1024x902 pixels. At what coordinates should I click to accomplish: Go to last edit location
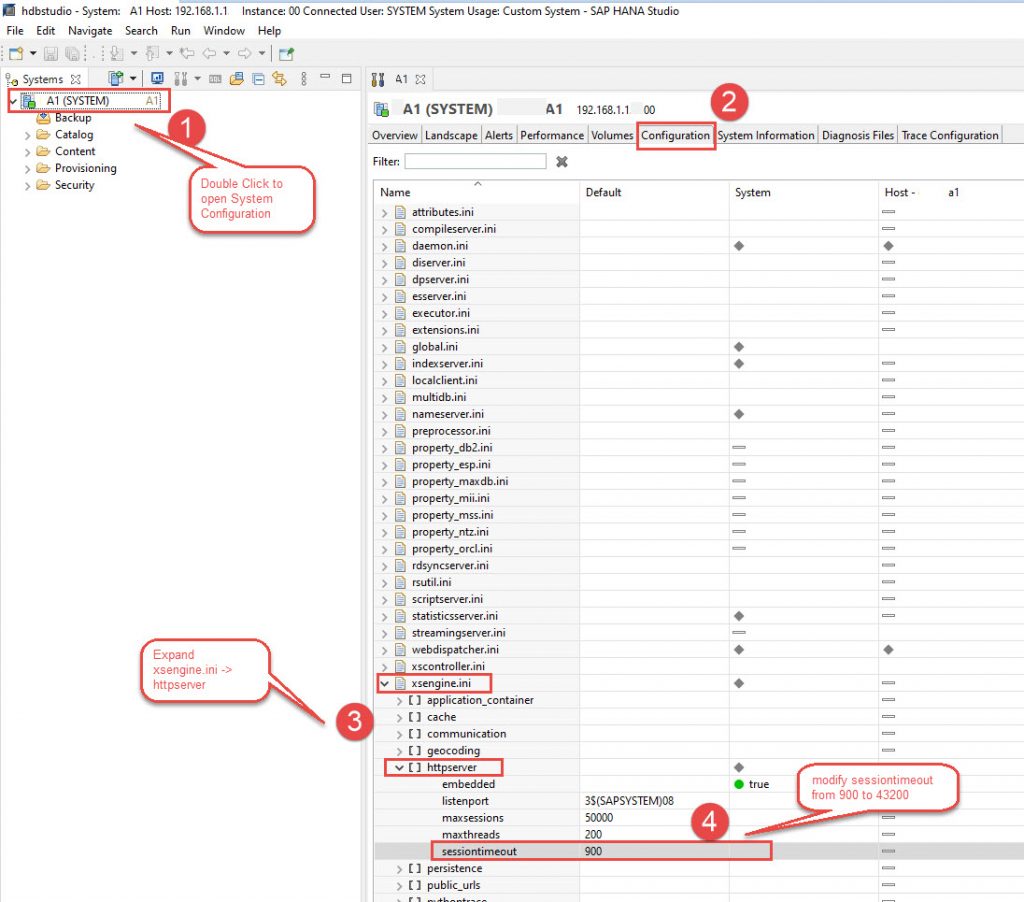187,54
